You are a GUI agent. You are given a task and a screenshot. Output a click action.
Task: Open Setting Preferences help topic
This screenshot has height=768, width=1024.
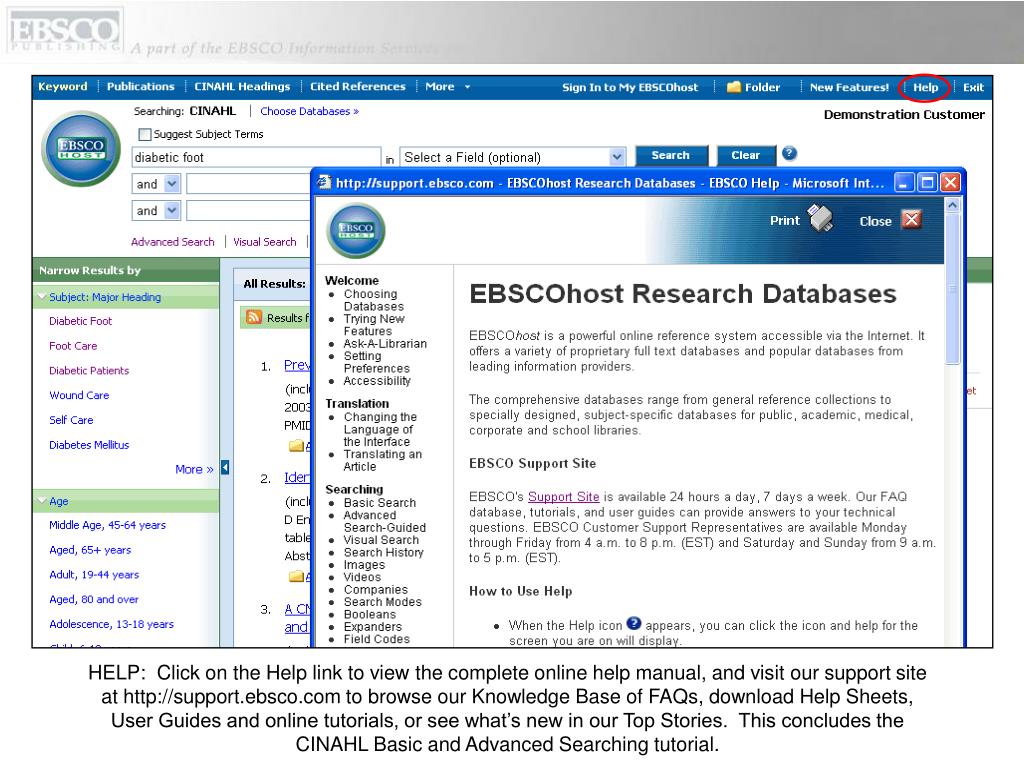pyautogui.click(x=376, y=362)
